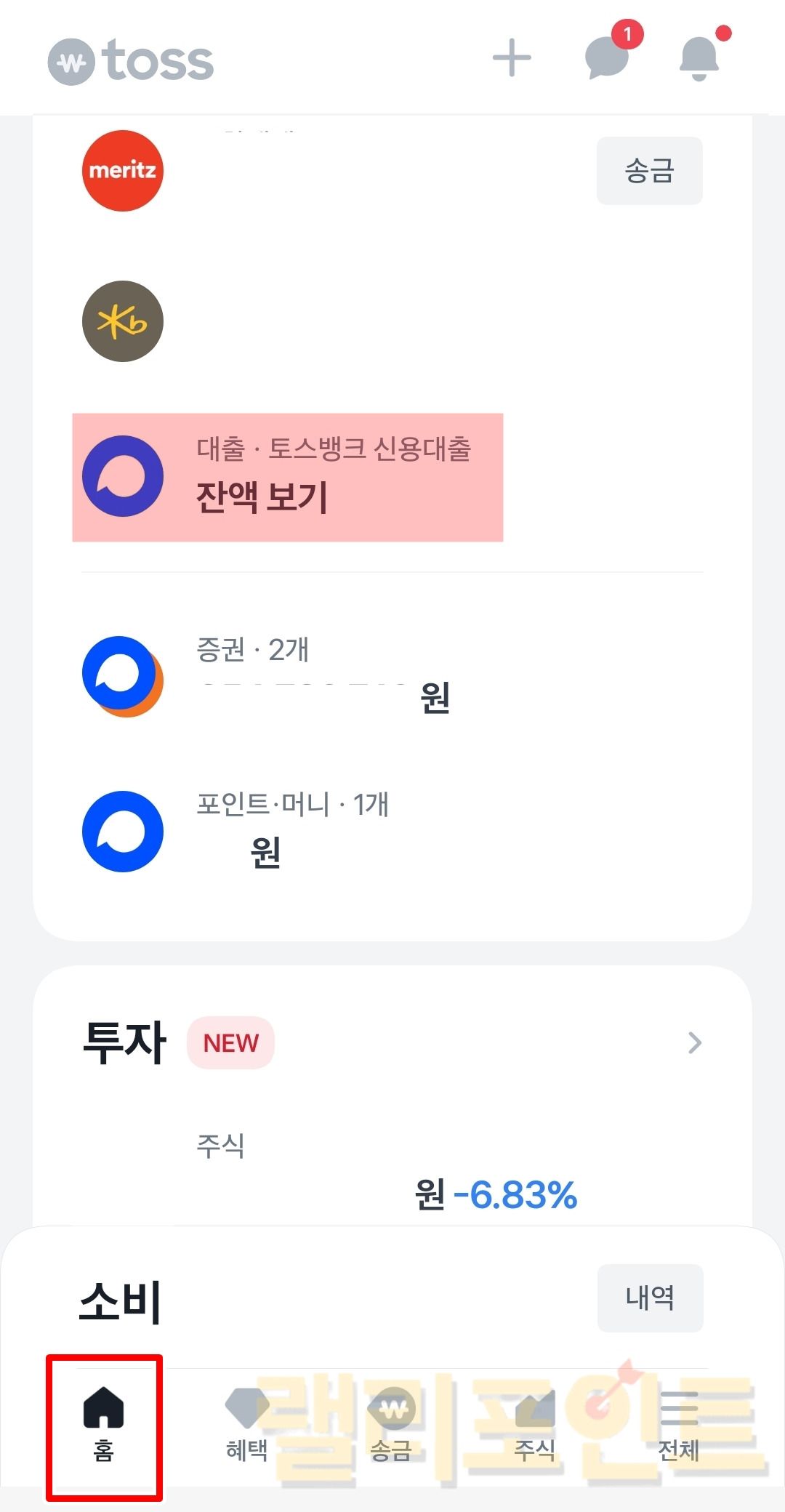The height and width of the screenshot is (1512, 785).
Task: Tap the NEW badge next to 투자
Action: coord(231,1043)
